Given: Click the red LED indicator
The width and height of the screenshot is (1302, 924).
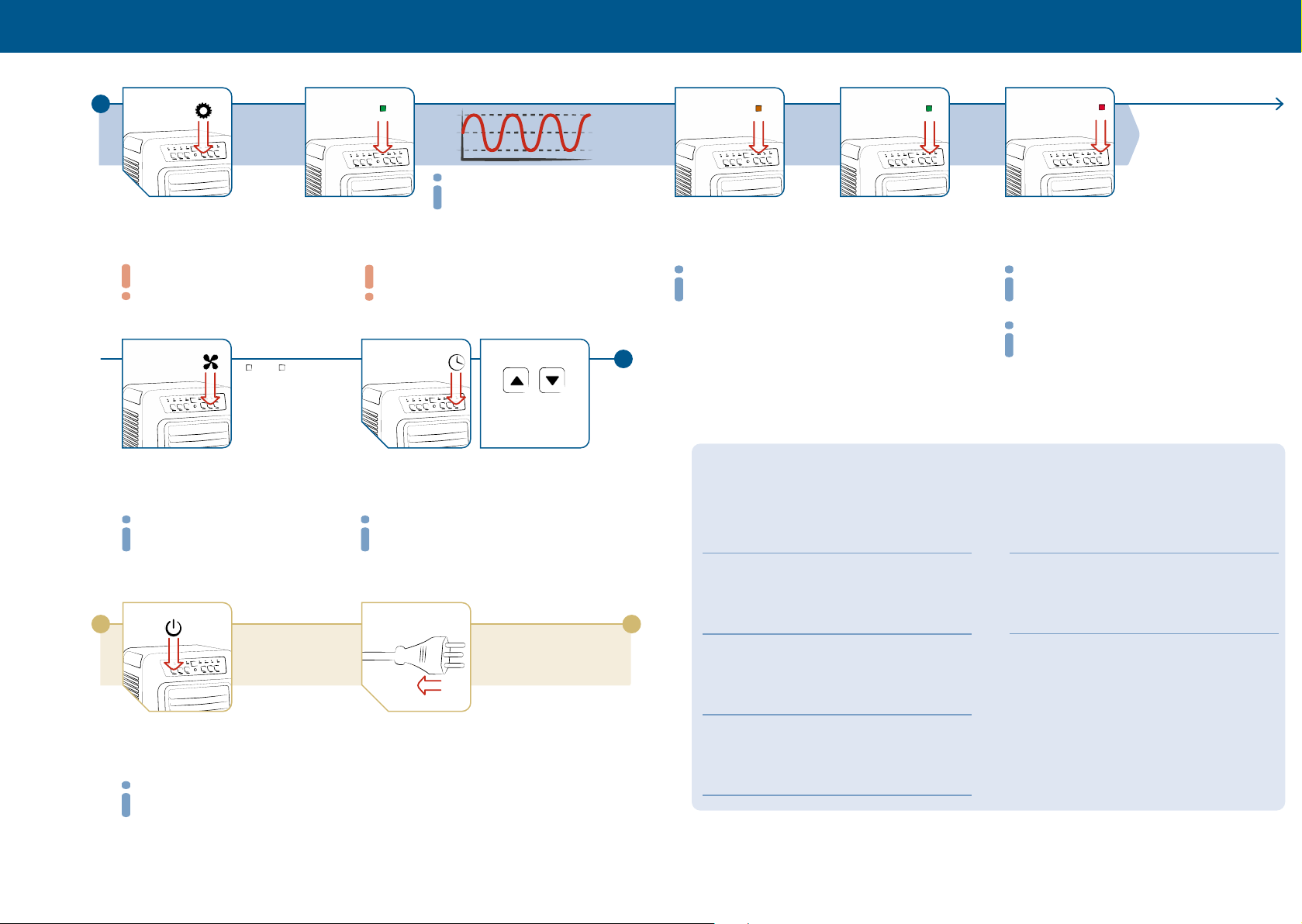Looking at the screenshot, I should tap(1102, 107).
